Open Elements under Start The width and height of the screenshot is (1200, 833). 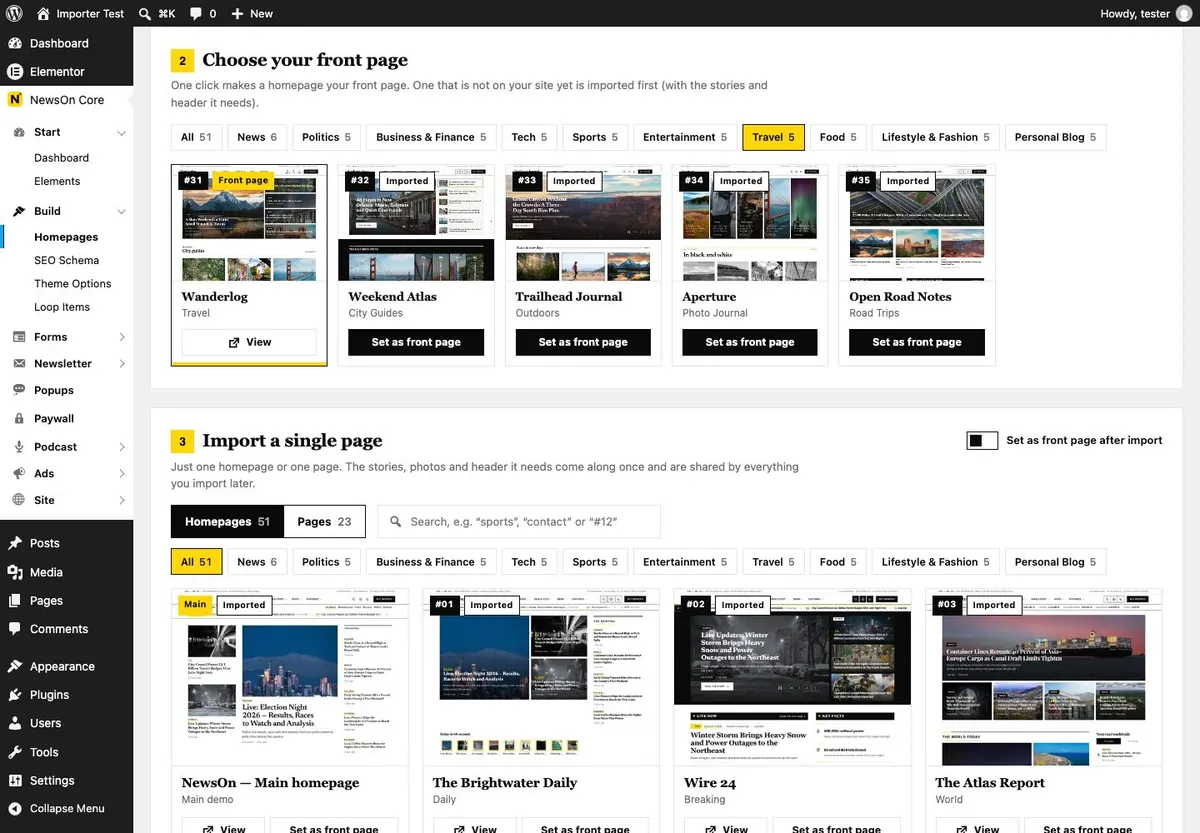click(57, 181)
